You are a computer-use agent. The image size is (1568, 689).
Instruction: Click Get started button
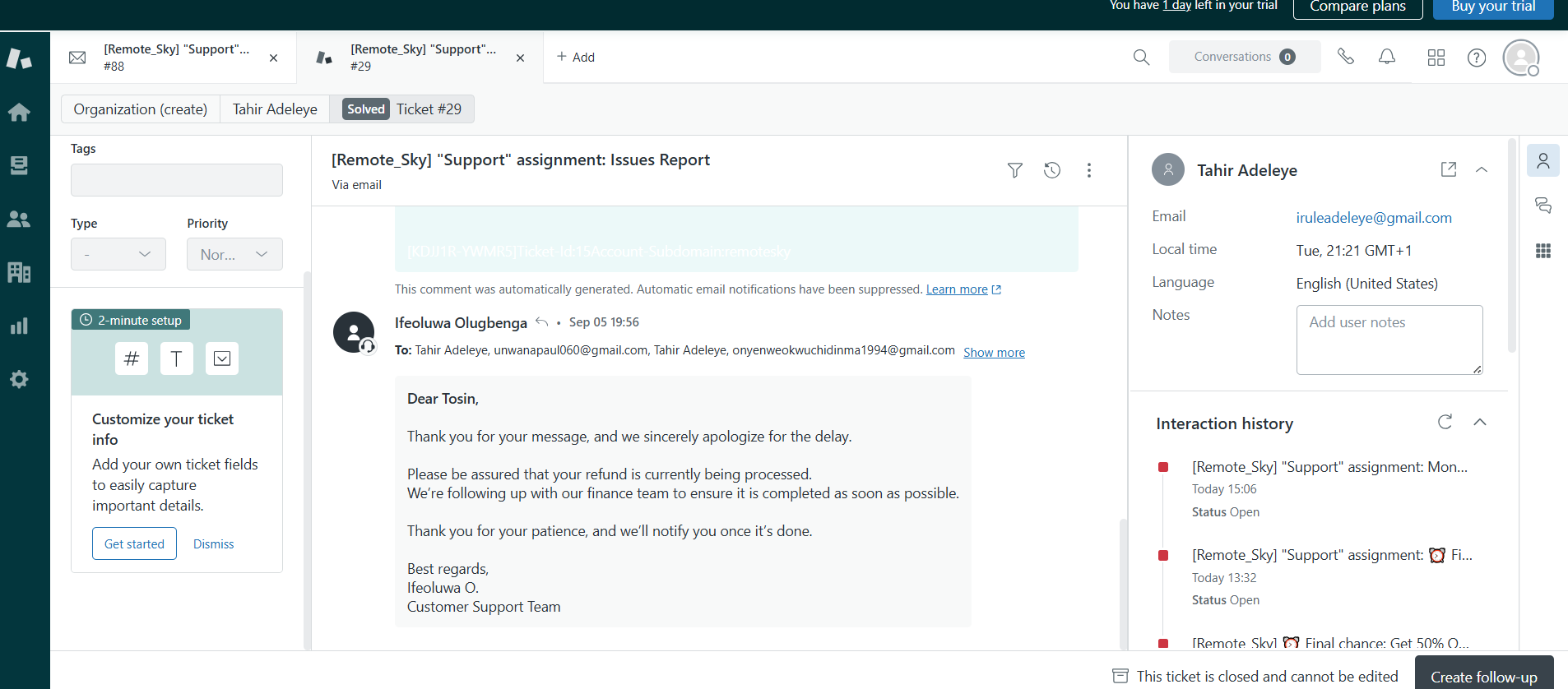(134, 543)
